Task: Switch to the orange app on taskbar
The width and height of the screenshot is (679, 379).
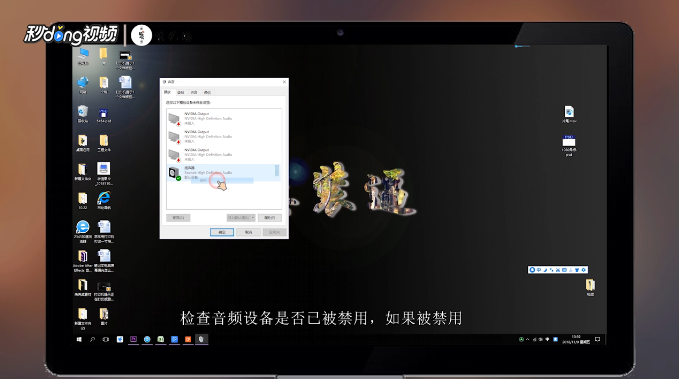Action: pyautogui.click(x=188, y=340)
